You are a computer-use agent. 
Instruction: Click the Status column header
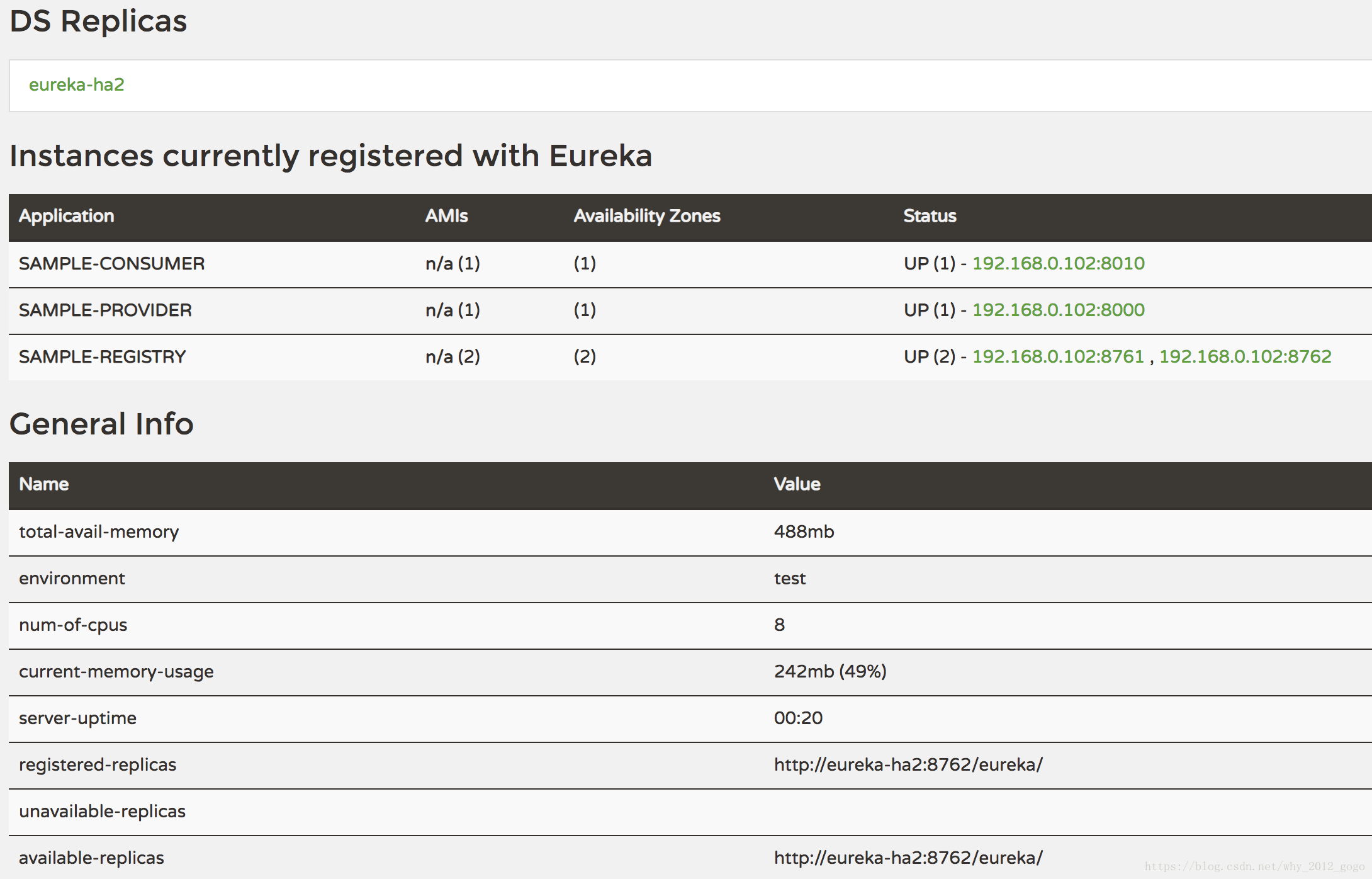[930, 216]
